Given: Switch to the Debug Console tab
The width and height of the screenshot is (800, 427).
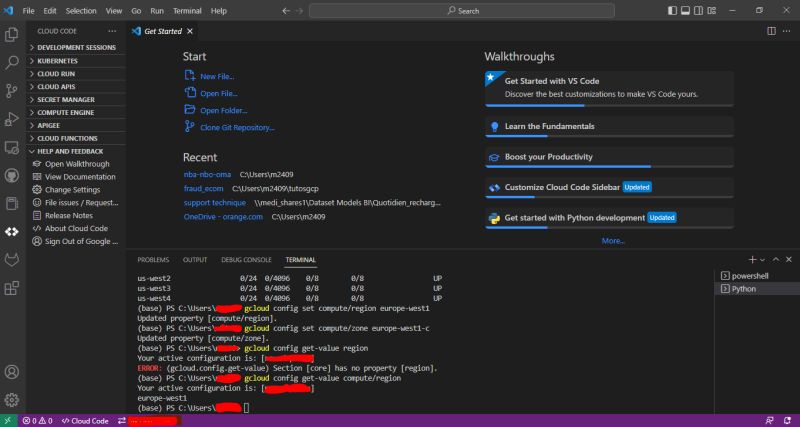Looking at the screenshot, I should tap(246, 260).
